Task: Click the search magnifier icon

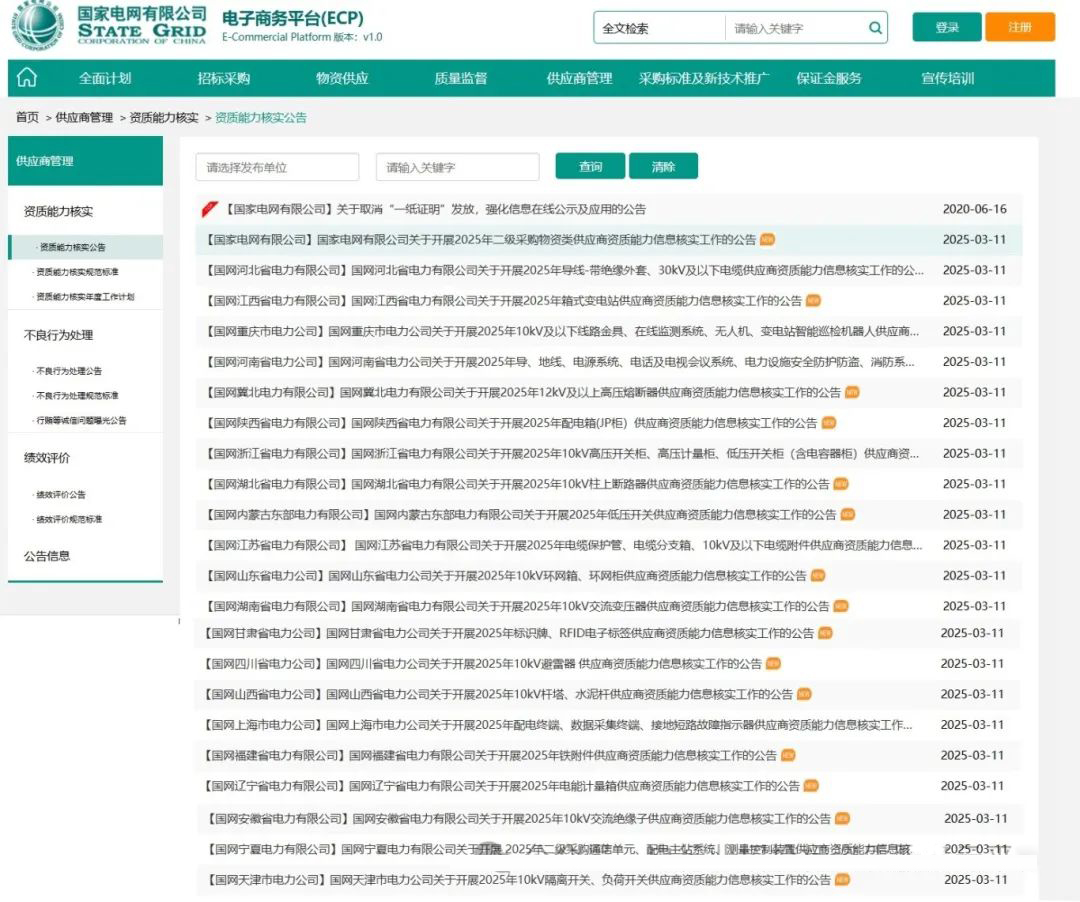Action: pyautogui.click(x=874, y=27)
